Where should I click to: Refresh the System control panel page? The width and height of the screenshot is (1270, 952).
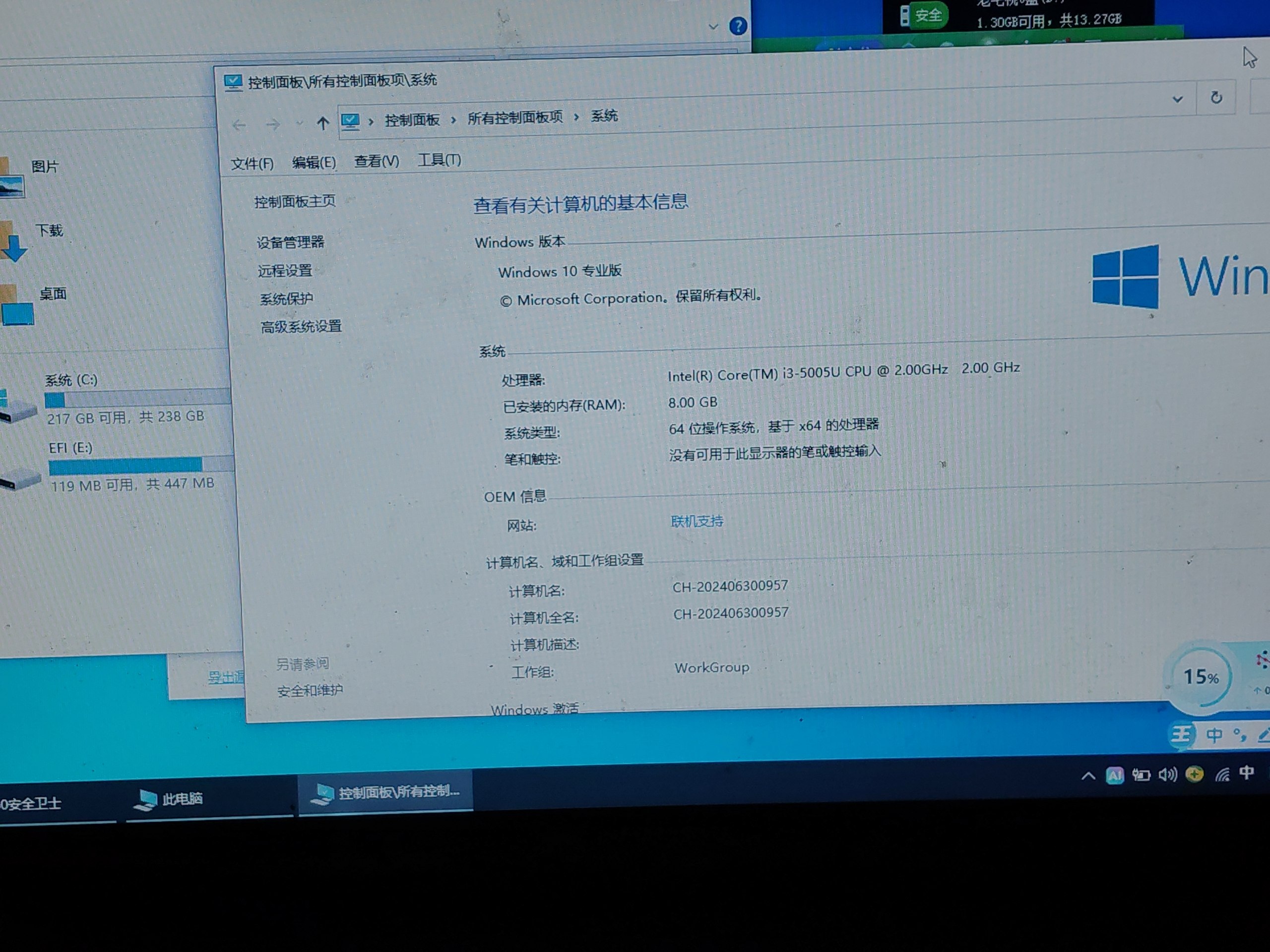coord(1215,98)
